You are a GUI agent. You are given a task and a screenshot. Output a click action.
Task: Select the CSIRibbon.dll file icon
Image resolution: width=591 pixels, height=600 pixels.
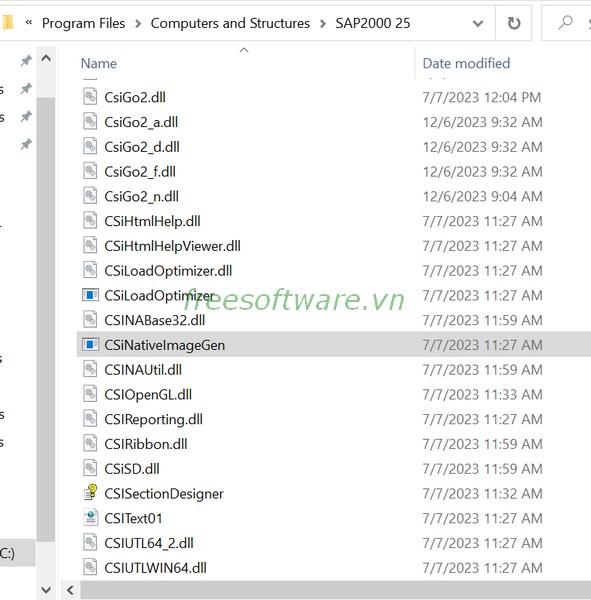90,444
